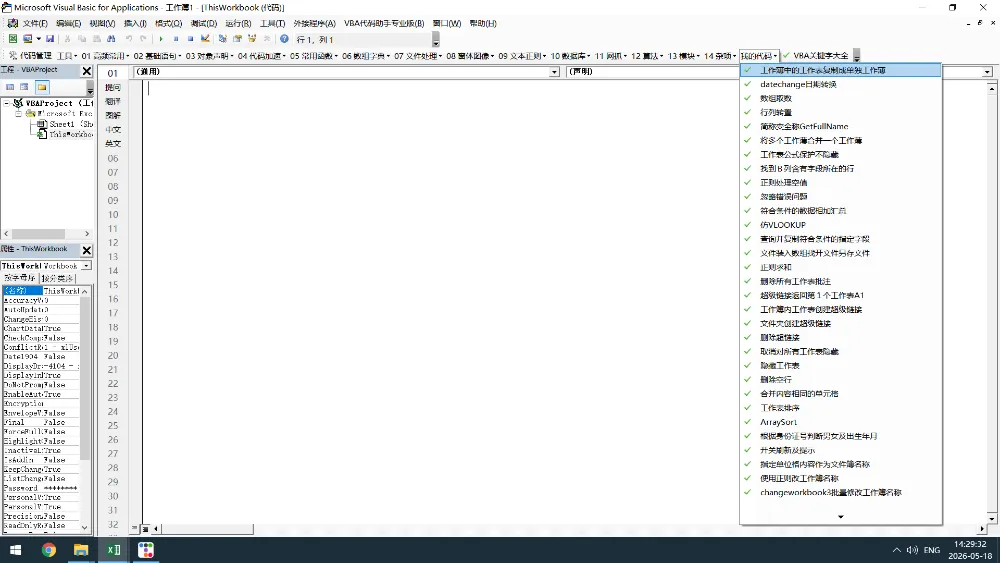Open the Windows Start menu

(x=15, y=550)
